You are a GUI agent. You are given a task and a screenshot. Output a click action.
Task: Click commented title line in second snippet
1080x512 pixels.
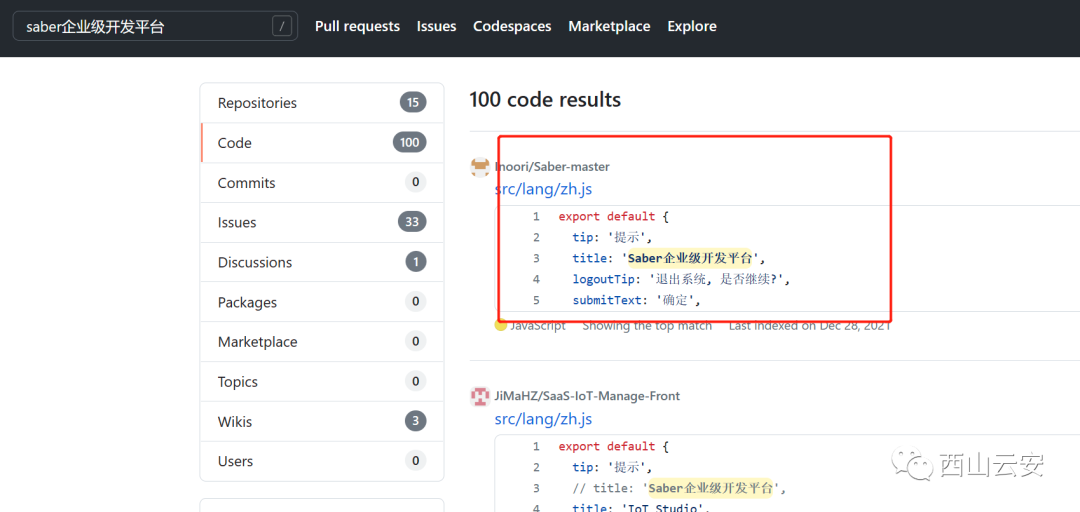click(x=679, y=489)
